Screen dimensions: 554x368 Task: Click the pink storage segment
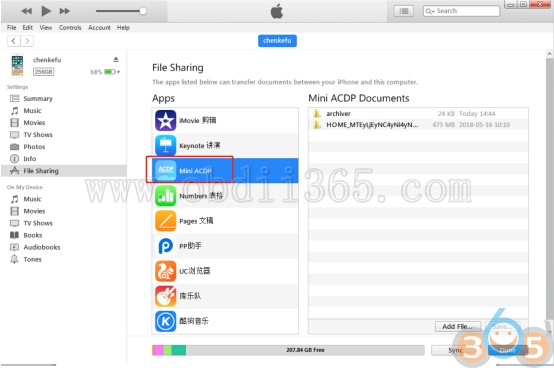click(x=158, y=350)
